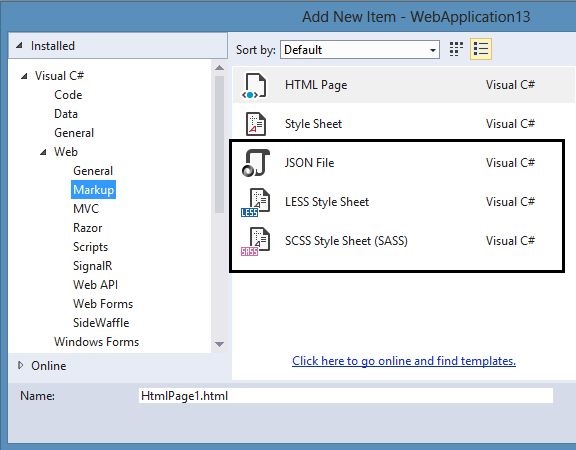The height and width of the screenshot is (450, 576).
Task: Click Visual C# in Style Sheet row
Action: (x=510, y=124)
